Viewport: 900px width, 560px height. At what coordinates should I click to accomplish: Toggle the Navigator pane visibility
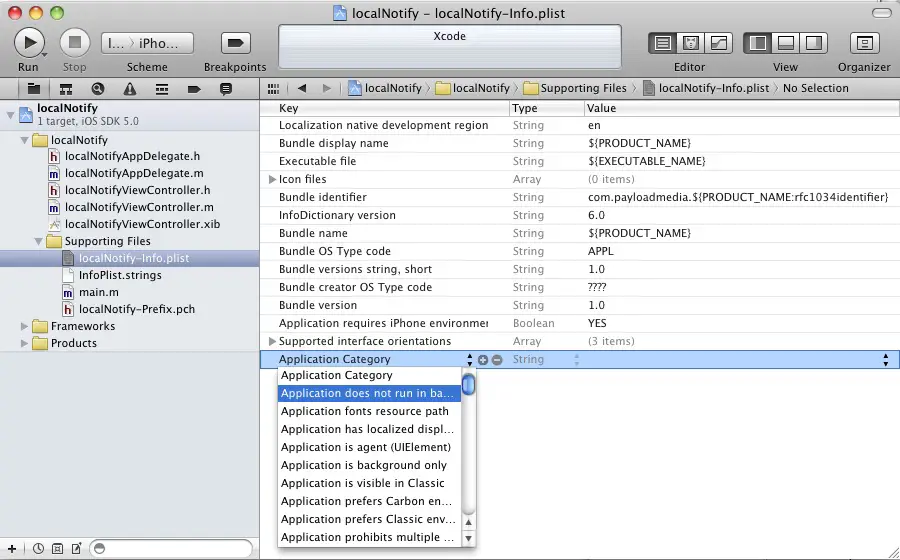[758, 43]
